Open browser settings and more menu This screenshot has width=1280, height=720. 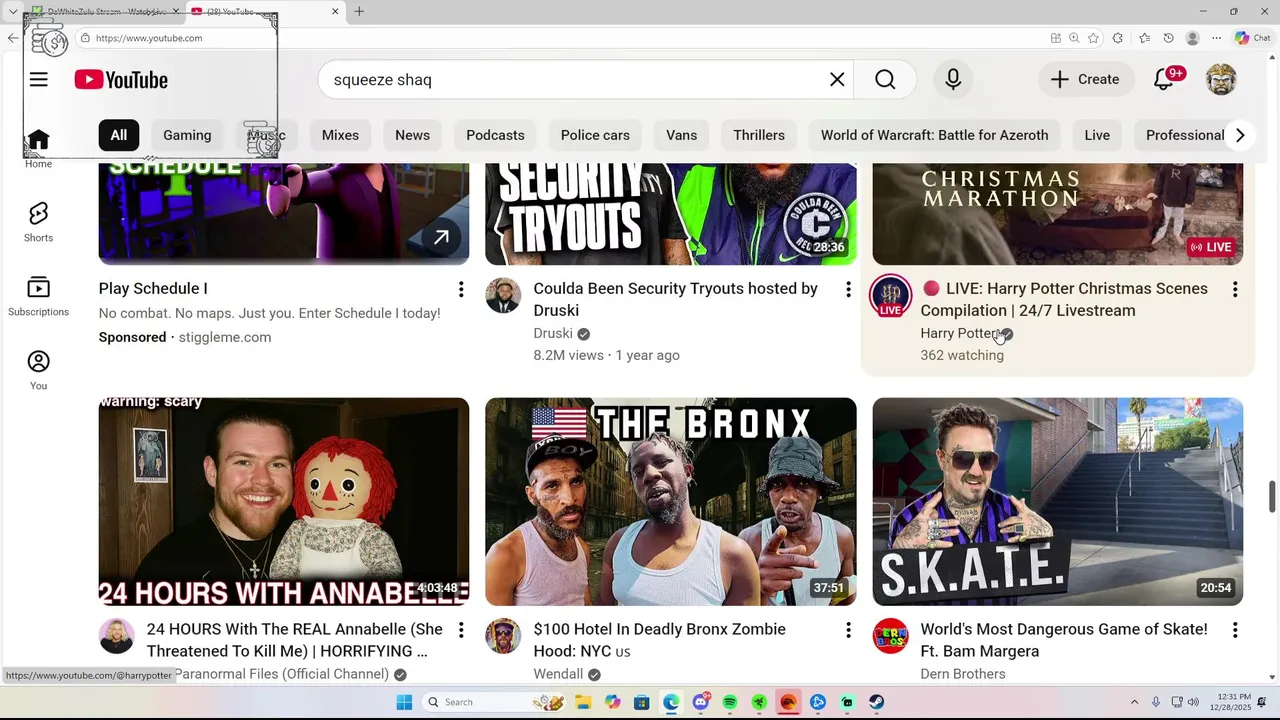pos(1216,38)
